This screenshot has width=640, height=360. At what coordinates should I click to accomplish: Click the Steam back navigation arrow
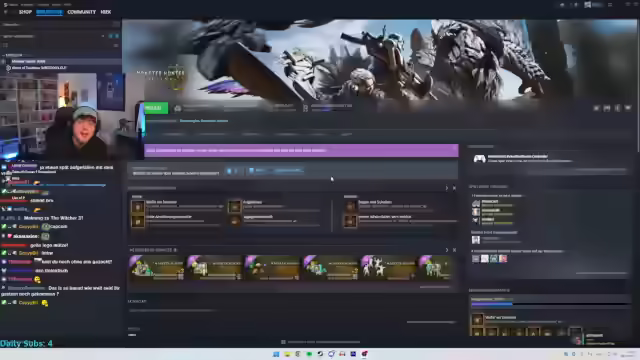[x=5, y=12]
